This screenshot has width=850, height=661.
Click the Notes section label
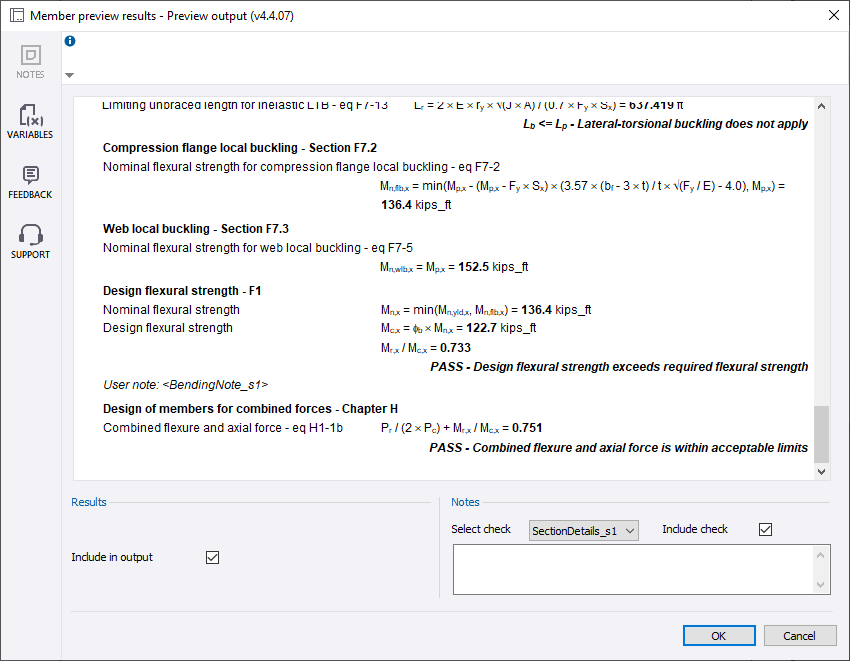pos(465,502)
